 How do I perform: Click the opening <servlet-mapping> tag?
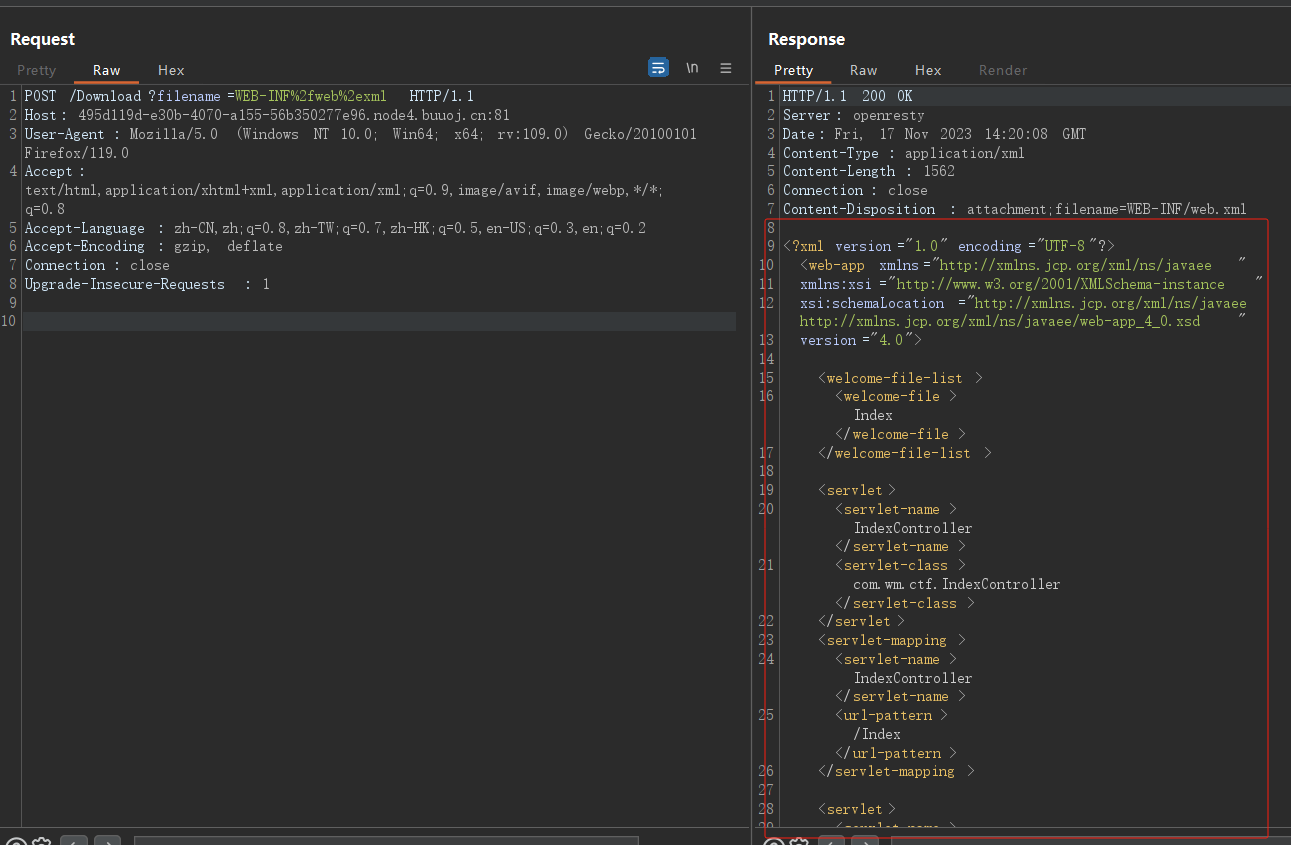click(x=892, y=640)
